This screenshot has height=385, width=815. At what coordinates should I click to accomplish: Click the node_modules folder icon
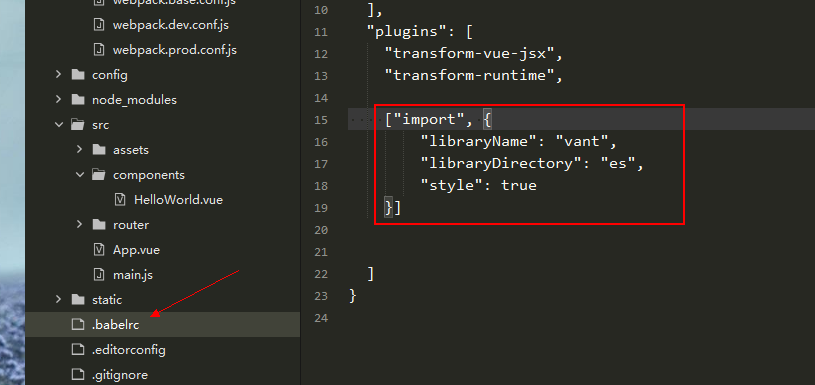point(78,100)
